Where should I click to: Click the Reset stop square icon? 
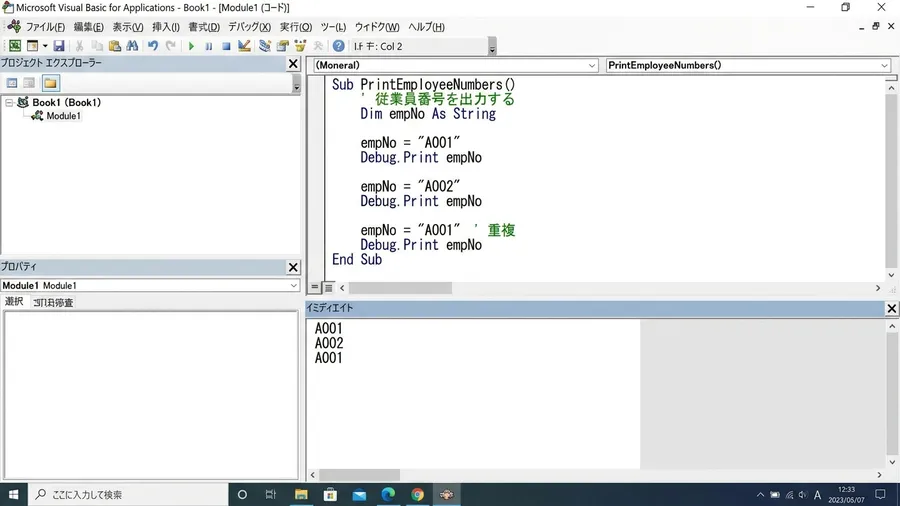[226, 46]
